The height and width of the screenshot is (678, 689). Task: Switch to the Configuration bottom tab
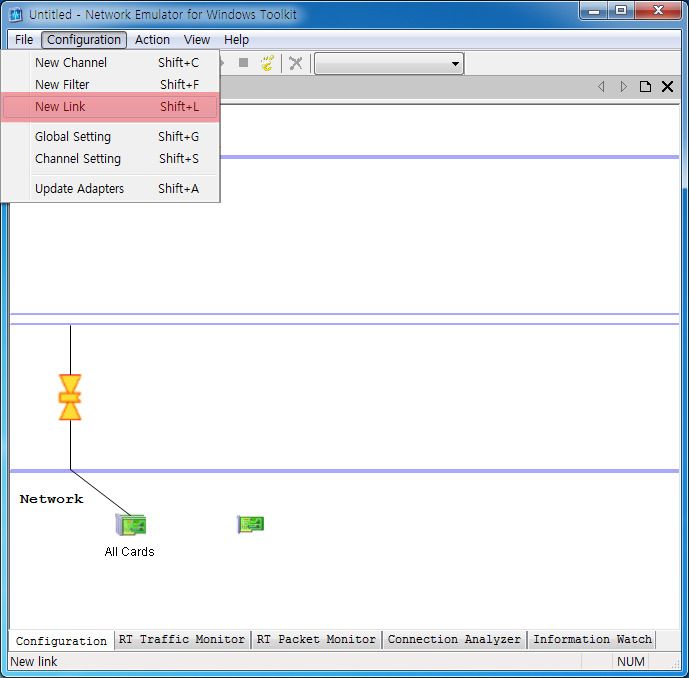click(x=61, y=641)
